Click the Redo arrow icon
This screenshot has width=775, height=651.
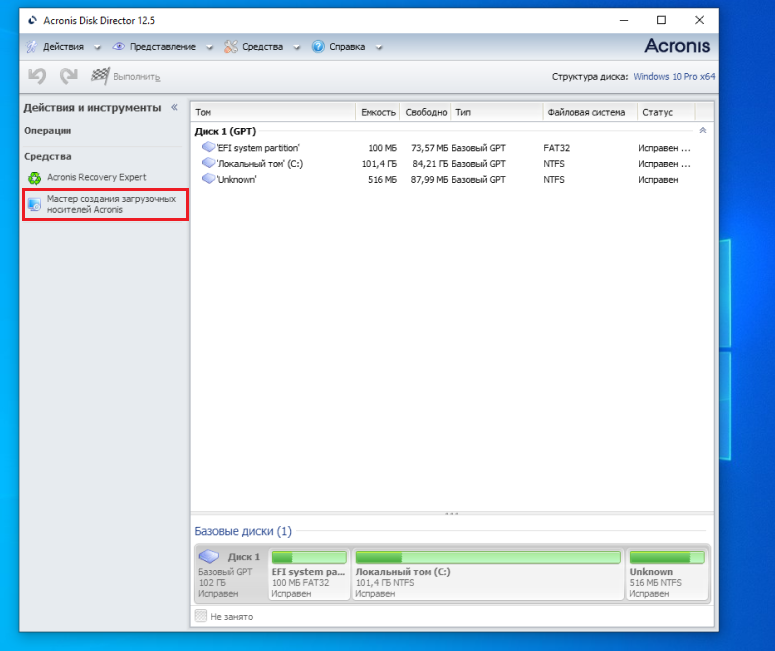point(69,76)
